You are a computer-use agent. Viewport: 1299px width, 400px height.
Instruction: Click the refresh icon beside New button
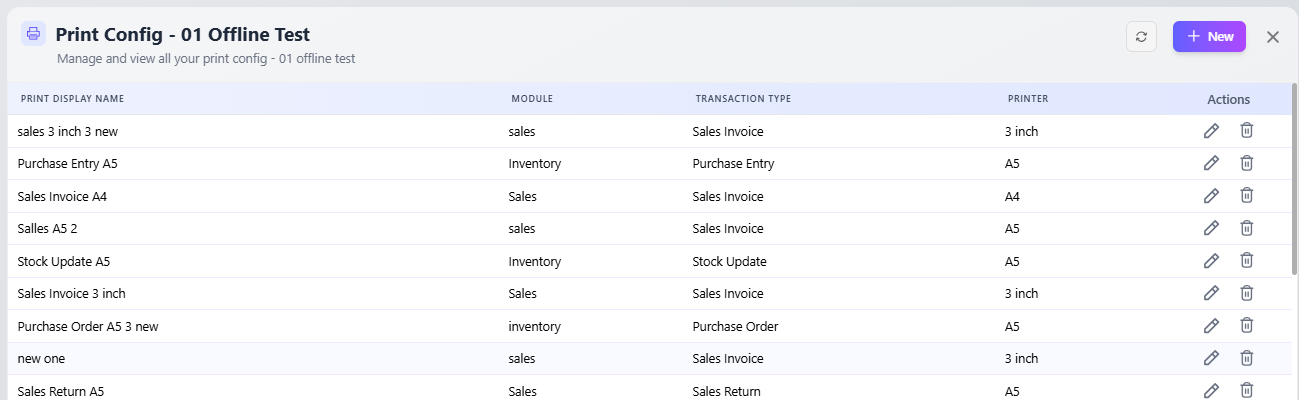click(1141, 37)
